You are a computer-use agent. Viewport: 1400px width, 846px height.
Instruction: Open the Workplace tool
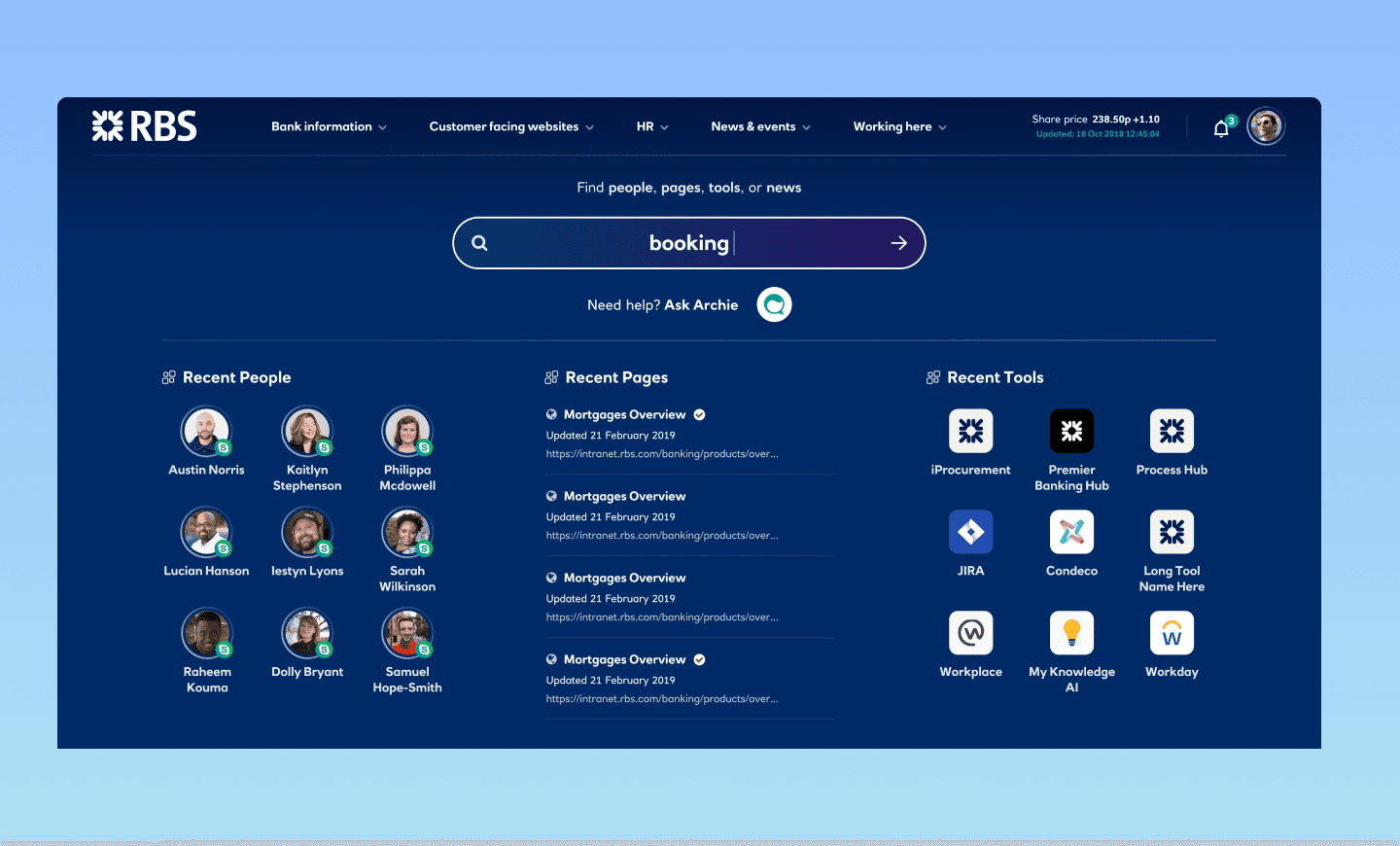970,633
